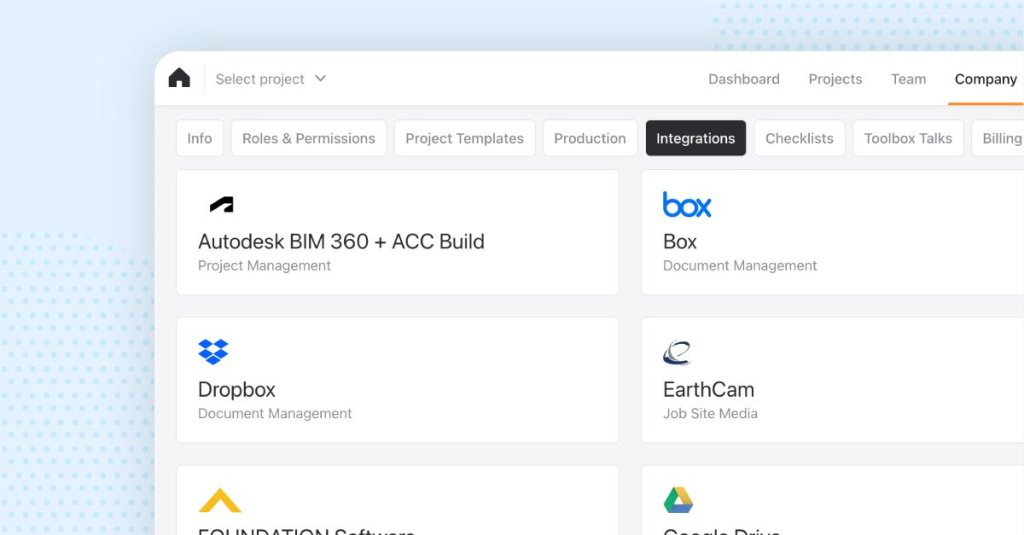Viewport: 1024px width, 535px height.
Task: Expand the chevron next to Select project
Action: click(x=321, y=78)
